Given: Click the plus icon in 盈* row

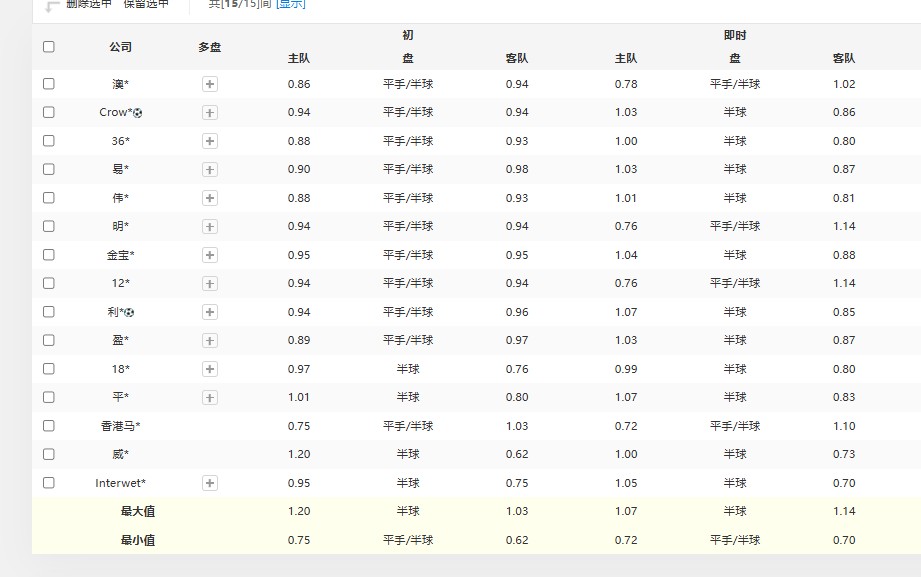Looking at the screenshot, I should coord(209,340).
